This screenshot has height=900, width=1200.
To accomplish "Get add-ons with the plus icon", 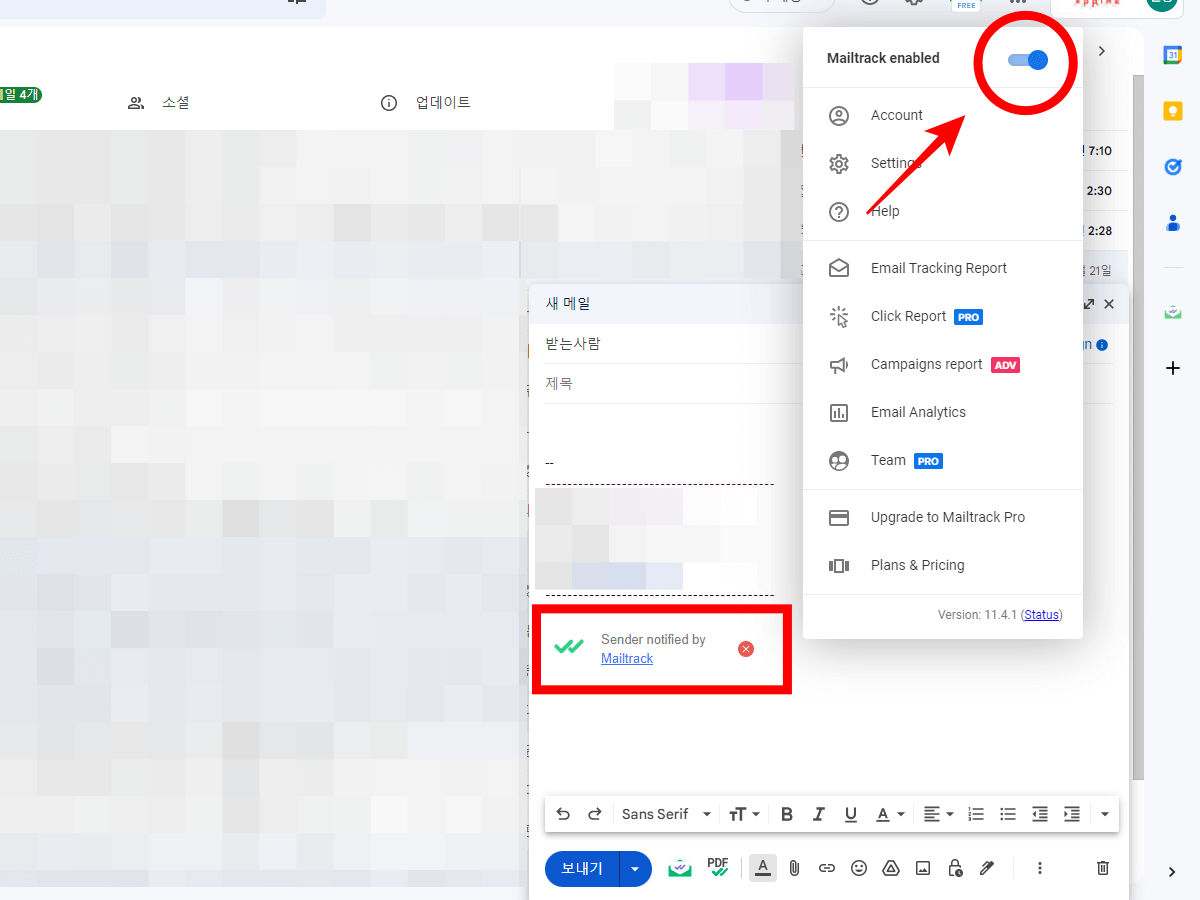I will point(1173,368).
